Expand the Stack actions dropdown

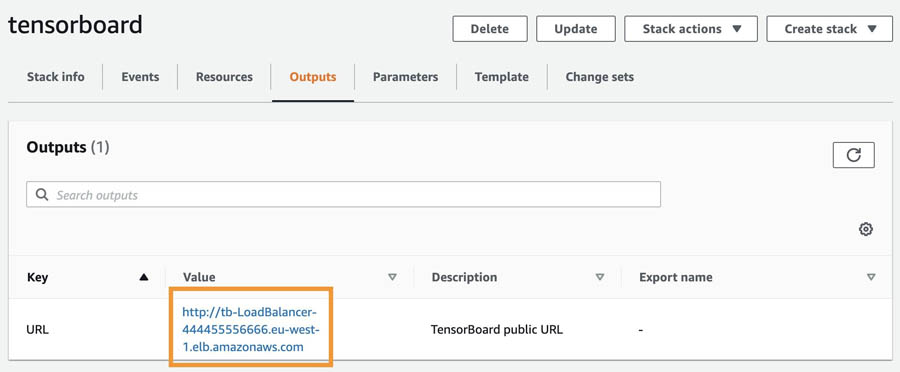click(691, 29)
